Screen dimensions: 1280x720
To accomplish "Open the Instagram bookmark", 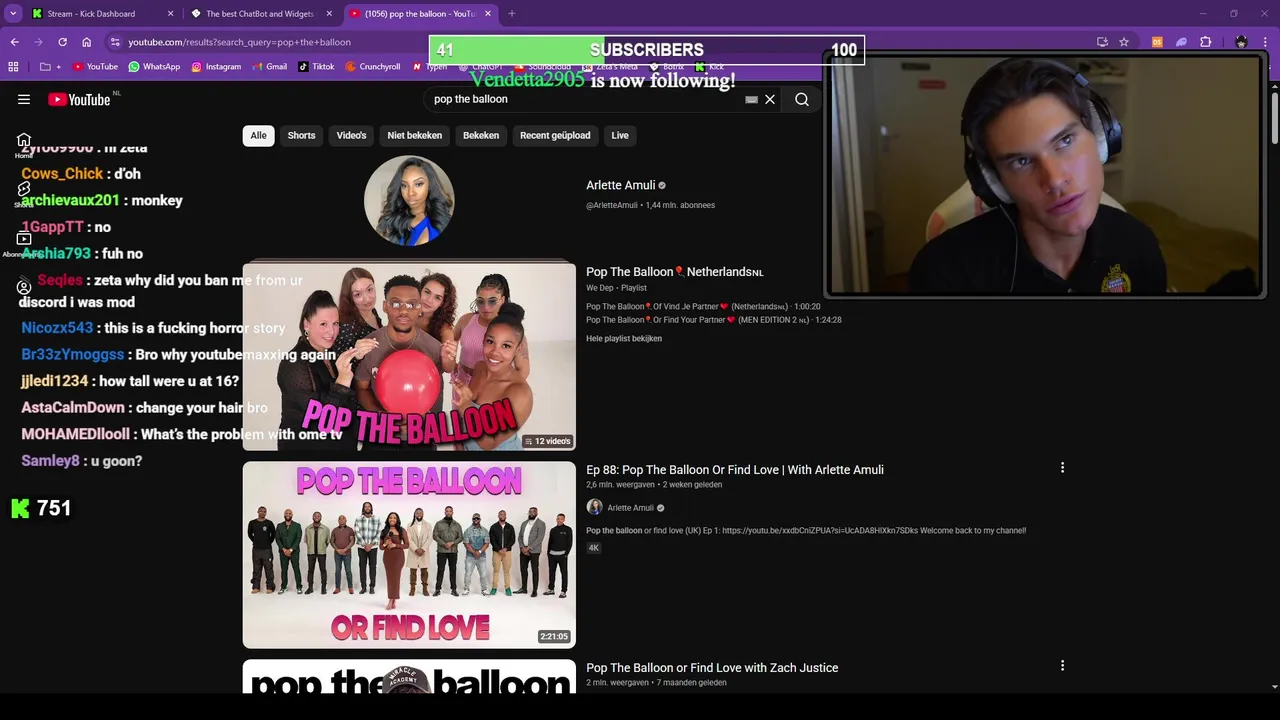I will (216, 67).
